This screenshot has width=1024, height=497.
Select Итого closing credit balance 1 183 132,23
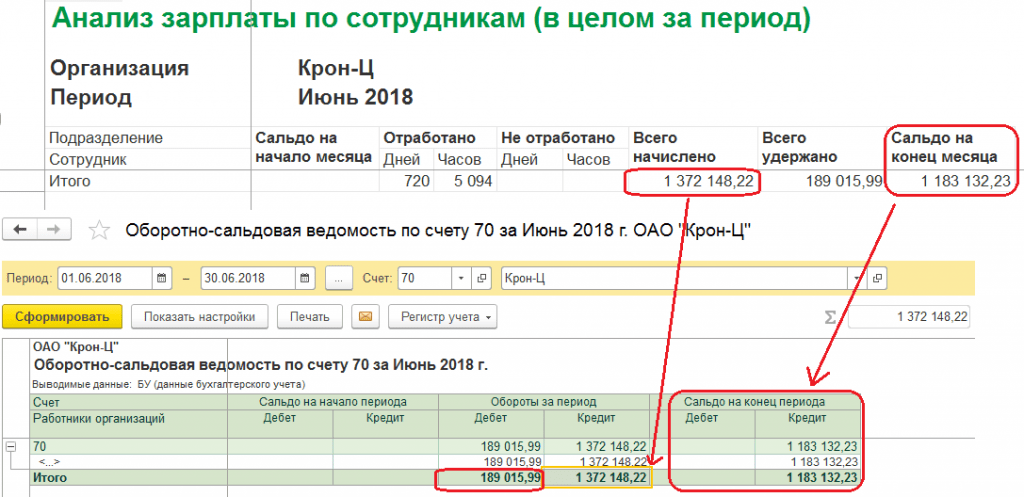pos(807,478)
